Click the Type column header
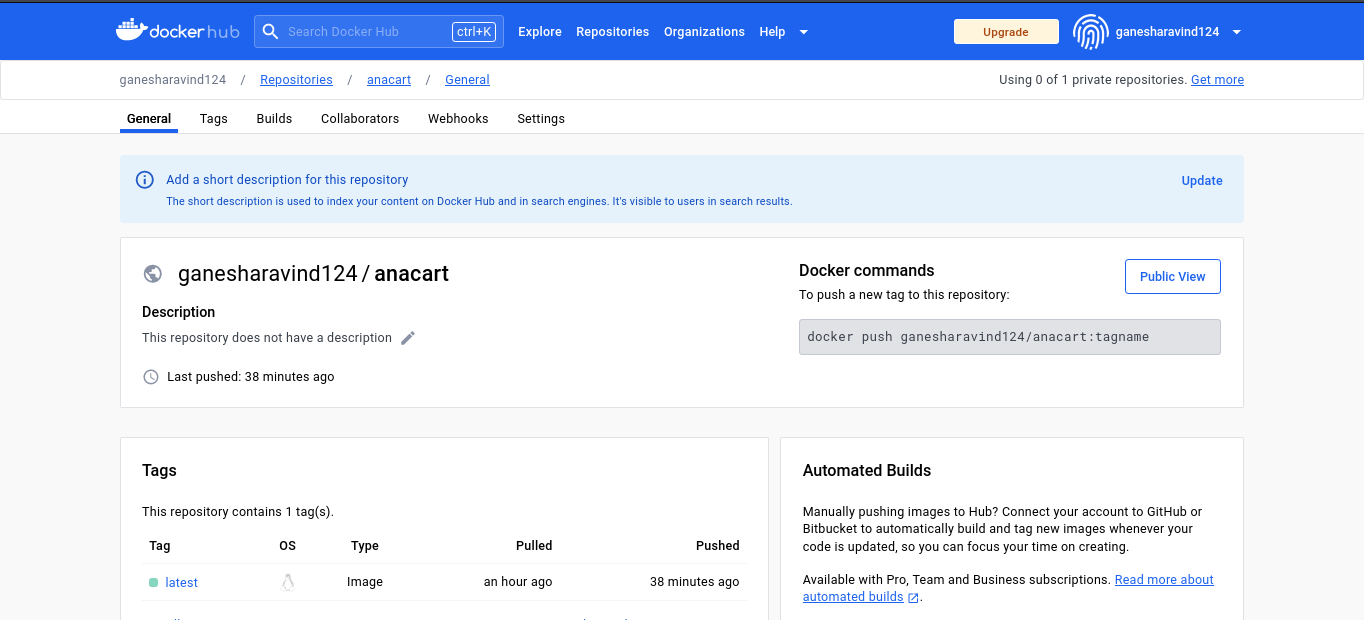Image resolution: width=1364 pixels, height=620 pixels. [365, 546]
